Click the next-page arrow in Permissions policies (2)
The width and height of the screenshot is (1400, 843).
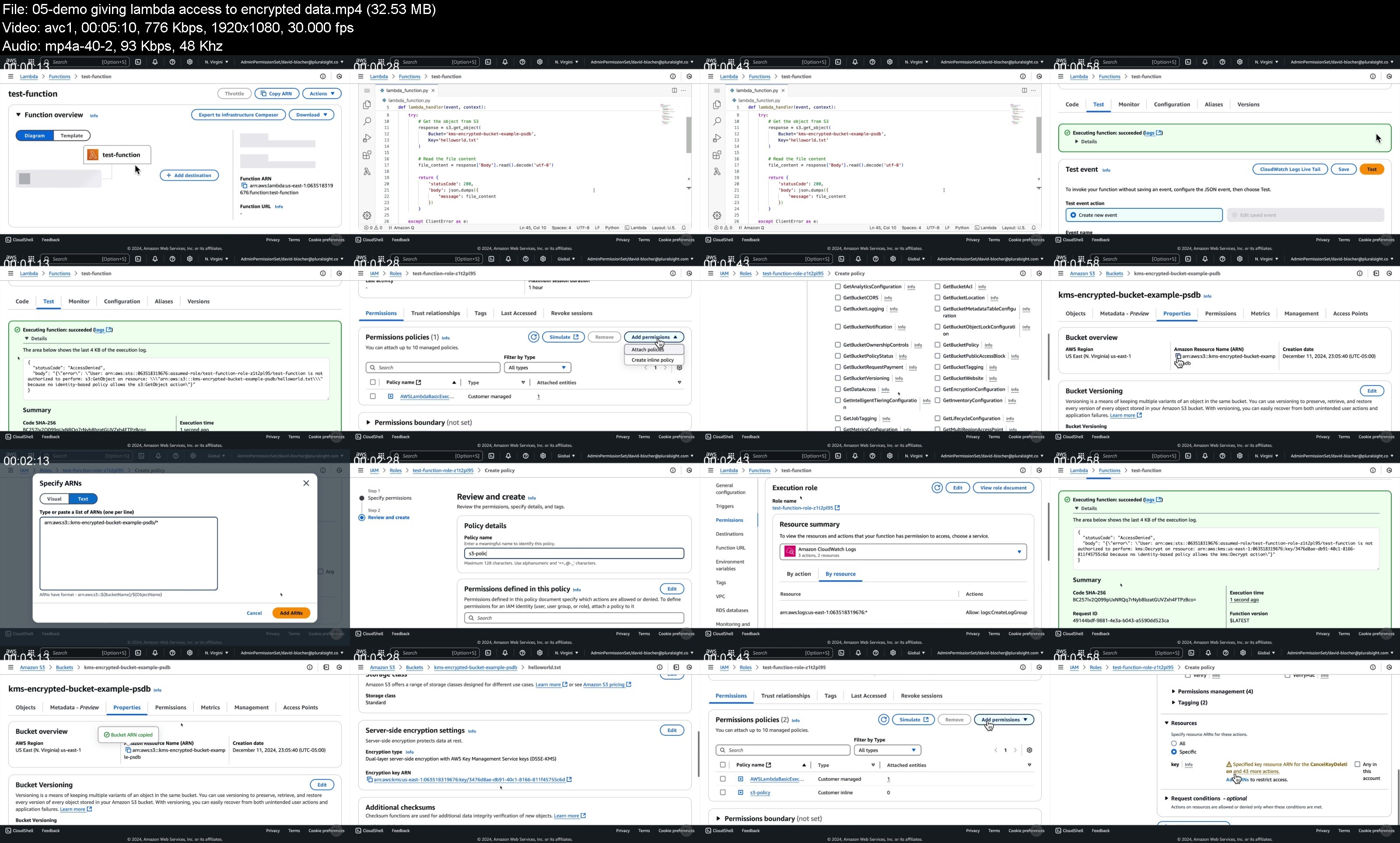tap(1015, 750)
